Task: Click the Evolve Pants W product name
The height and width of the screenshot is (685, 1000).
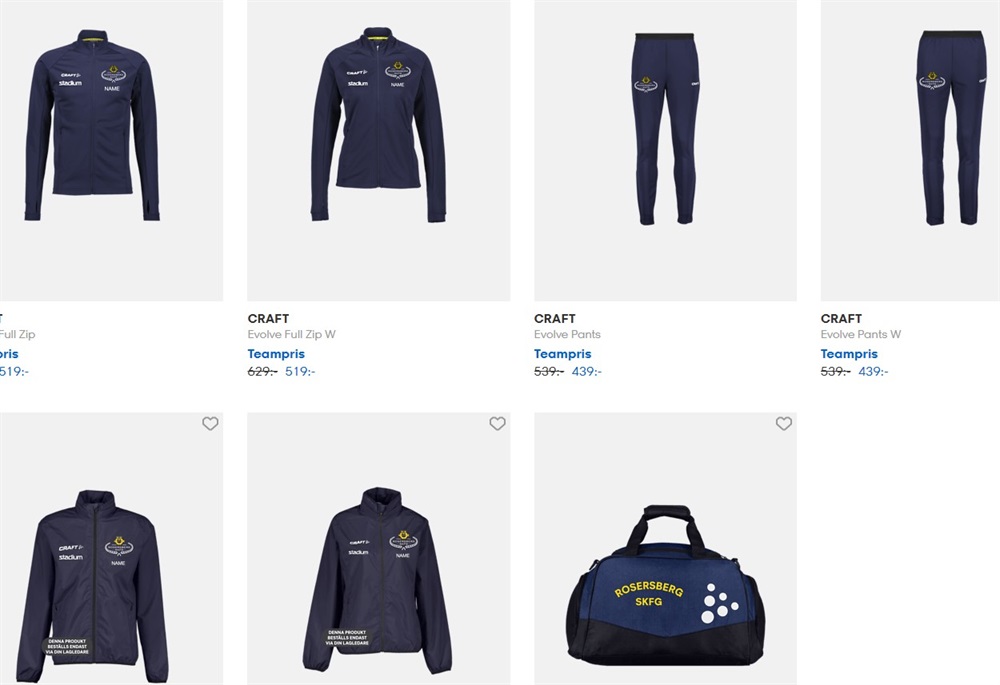Action: pos(860,334)
